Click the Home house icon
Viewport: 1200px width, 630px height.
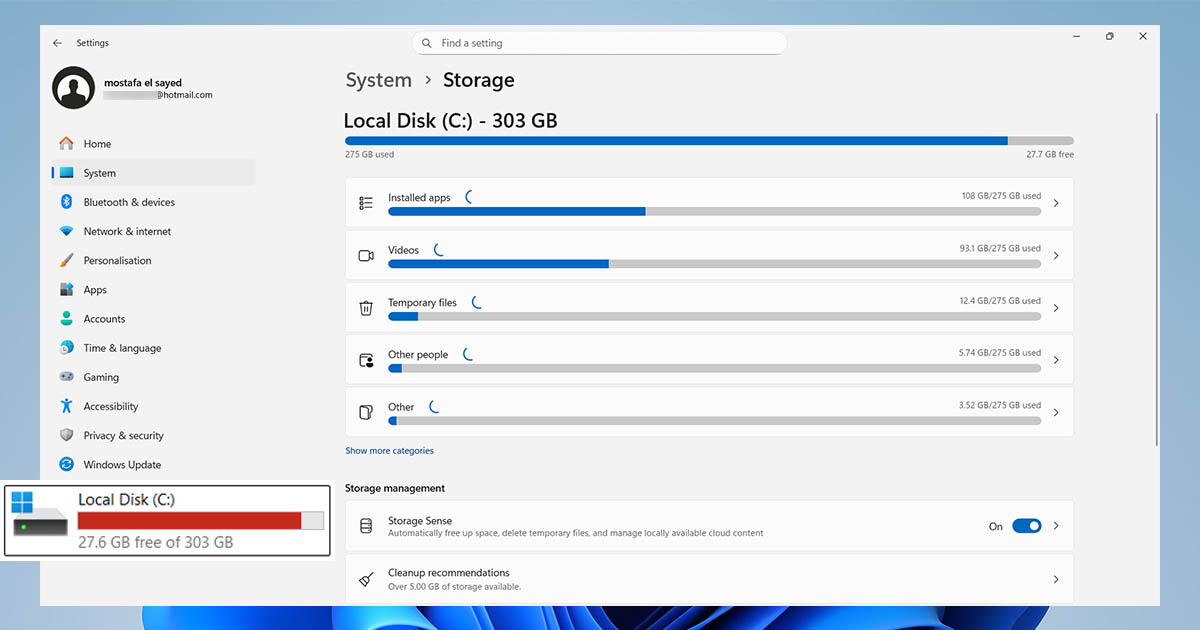pos(66,144)
